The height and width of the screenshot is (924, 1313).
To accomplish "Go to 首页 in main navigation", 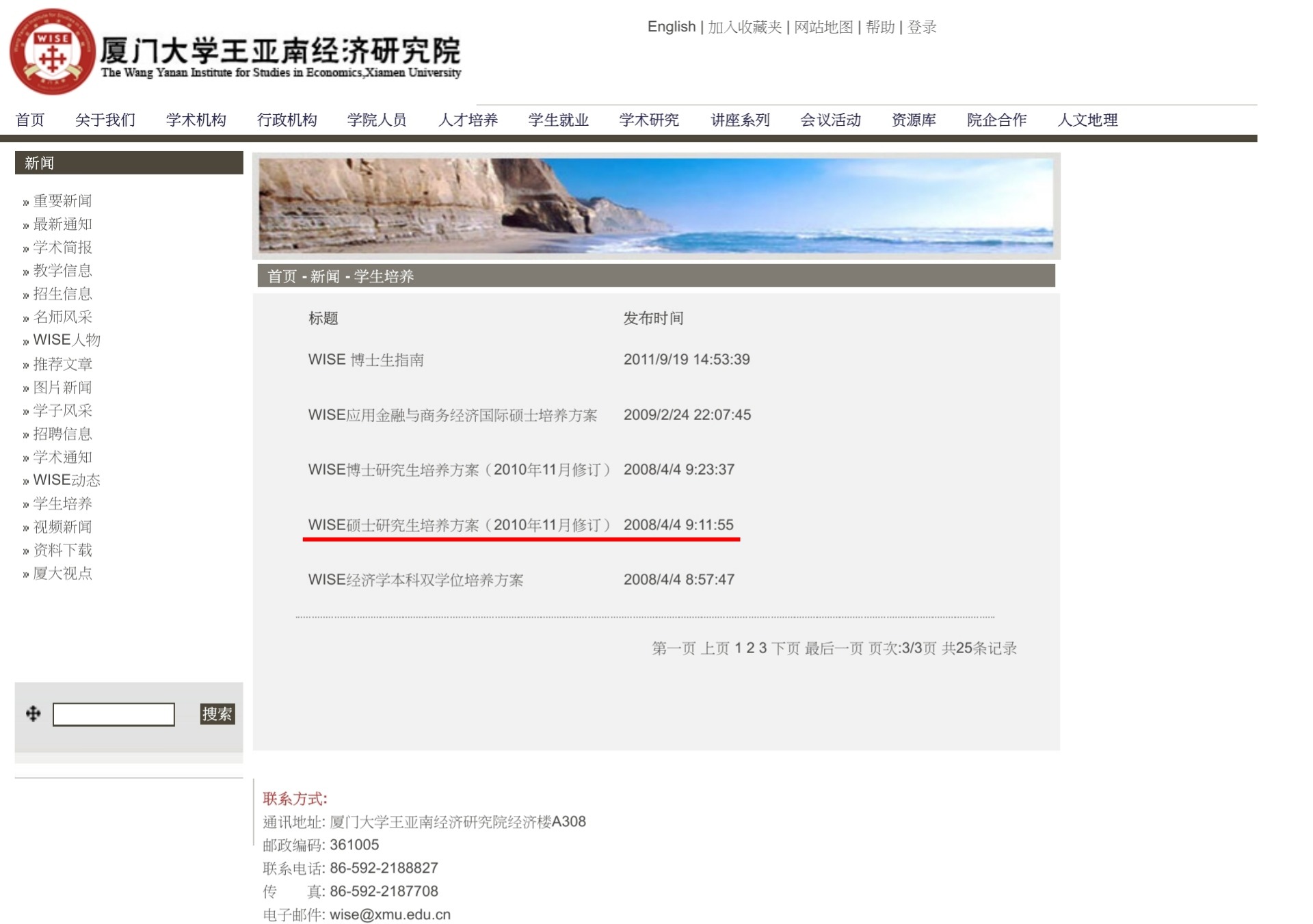I will (x=30, y=120).
